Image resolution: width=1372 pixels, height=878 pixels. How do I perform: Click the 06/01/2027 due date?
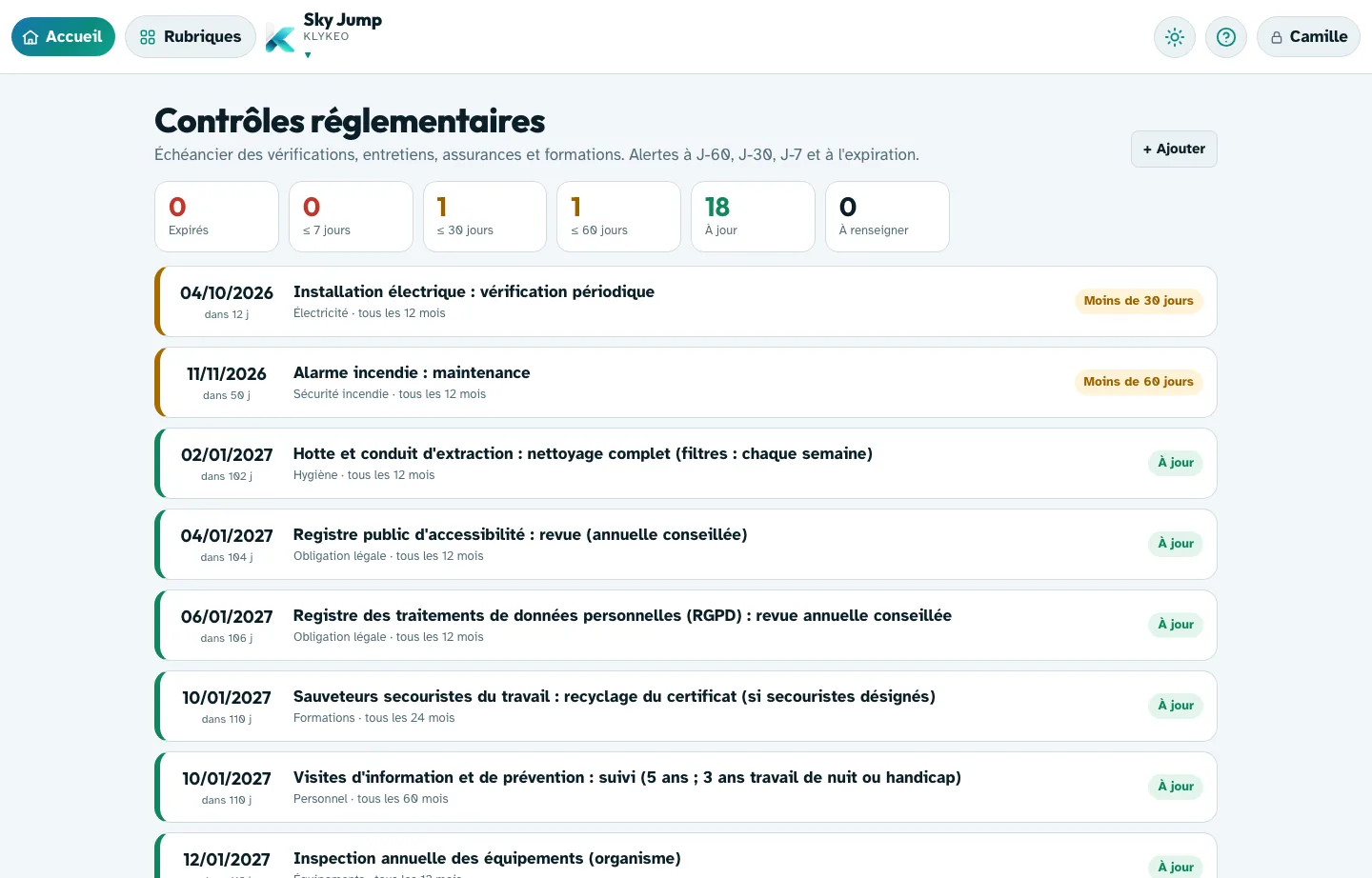tap(227, 617)
